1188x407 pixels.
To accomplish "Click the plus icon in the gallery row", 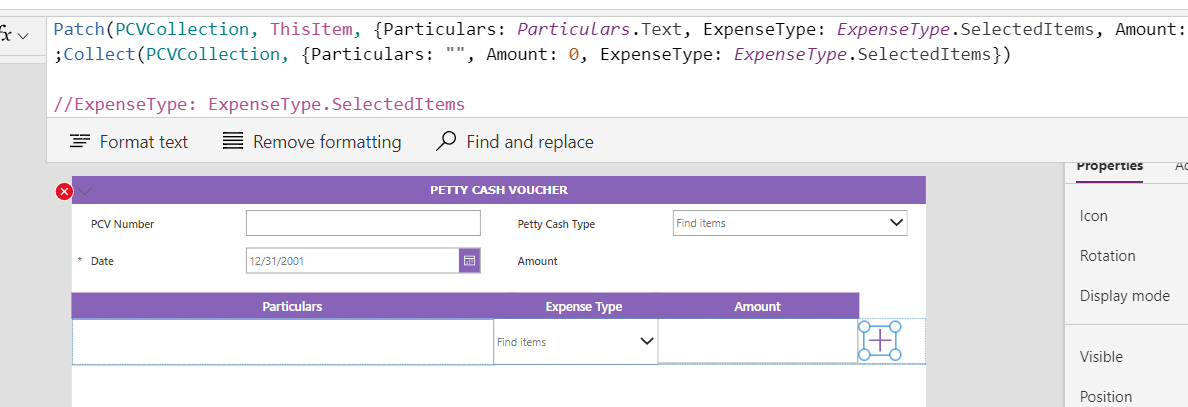I will pyautogui.click(x=879, y=341).
